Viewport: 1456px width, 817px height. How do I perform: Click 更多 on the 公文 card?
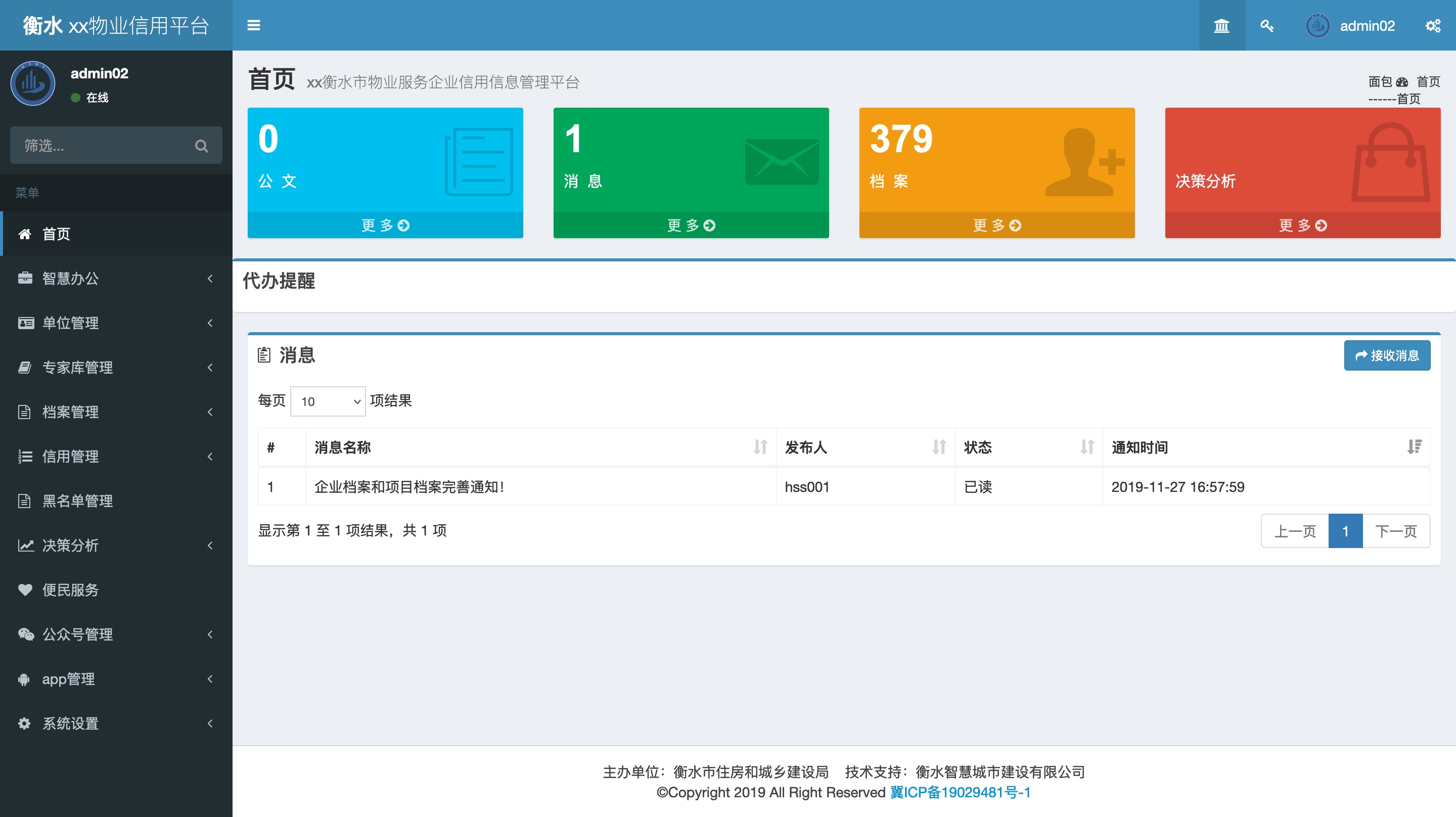click(x=385, y=225)
